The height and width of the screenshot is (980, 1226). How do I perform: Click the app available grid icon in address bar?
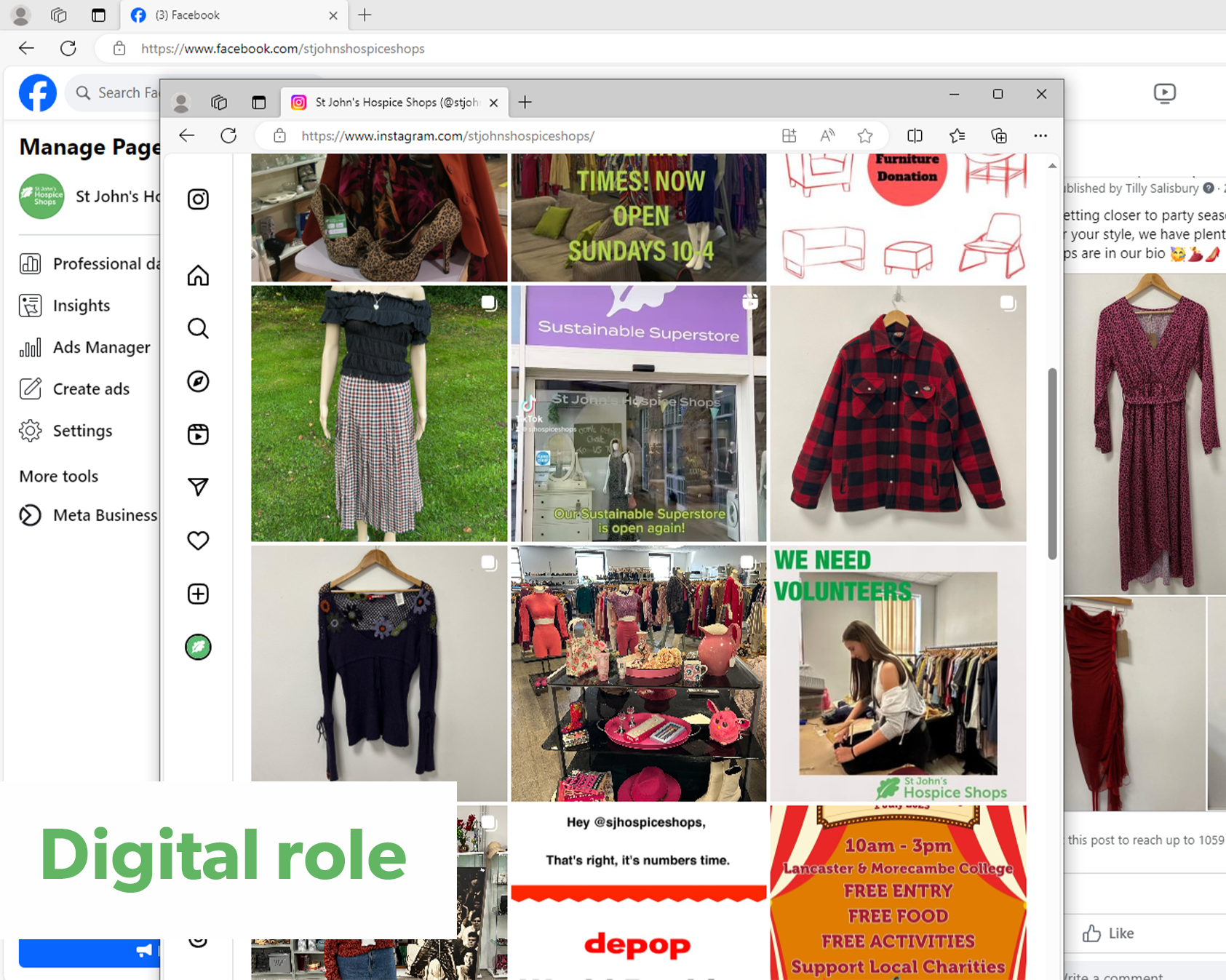789,135
